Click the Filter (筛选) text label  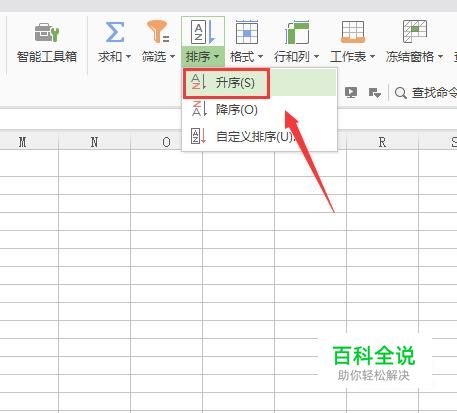[154, 57]
